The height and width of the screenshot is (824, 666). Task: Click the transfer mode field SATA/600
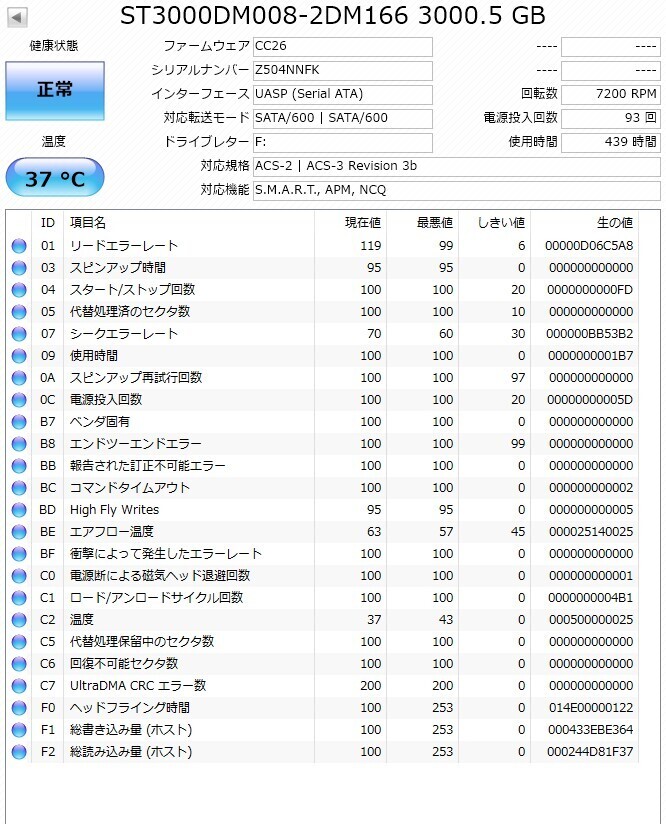click(x=343, y=118)
